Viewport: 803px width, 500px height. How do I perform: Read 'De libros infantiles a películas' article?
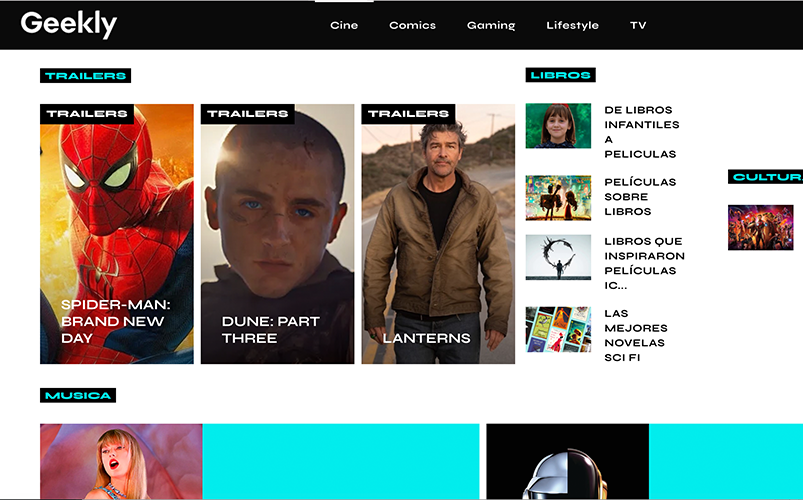(641, 132)
